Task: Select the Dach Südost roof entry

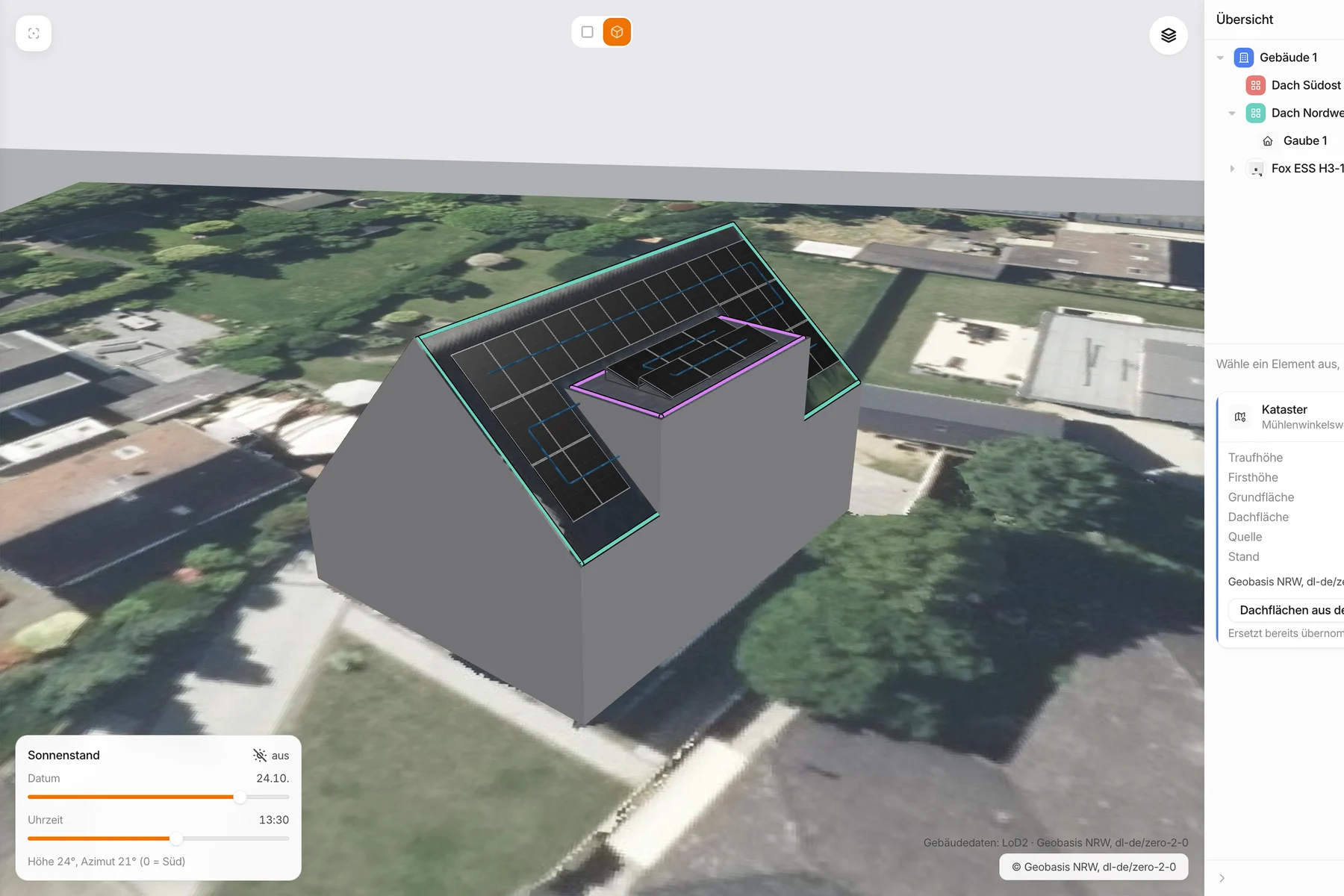Action: coord(1306,85)
